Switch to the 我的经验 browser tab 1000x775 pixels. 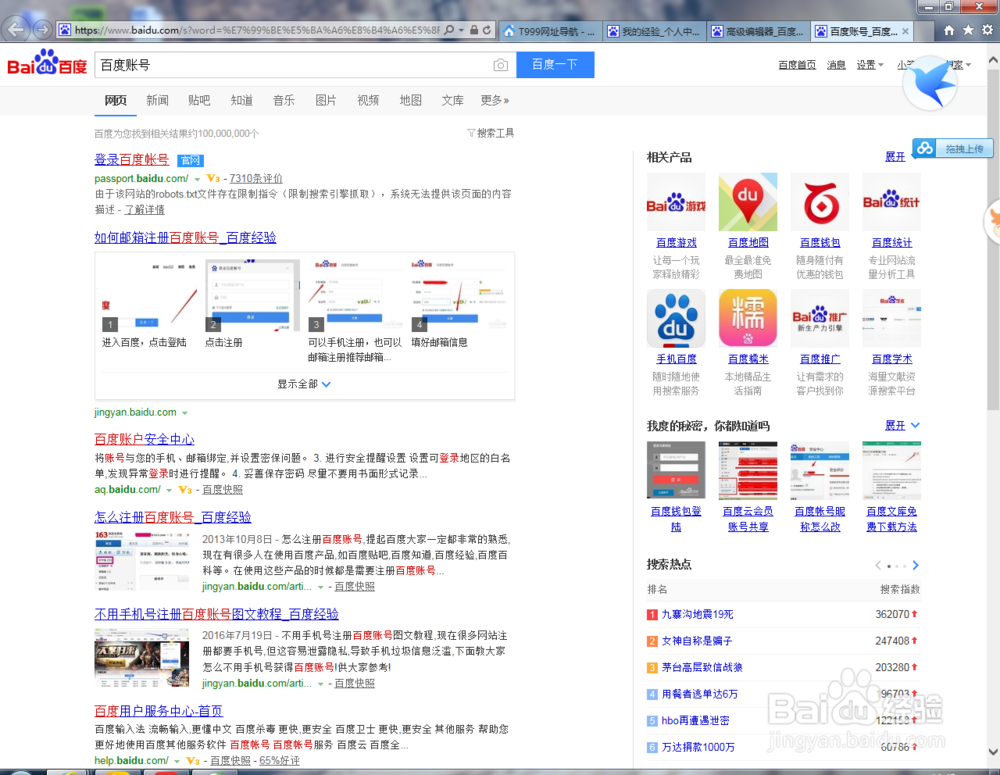tap(654, 31)
